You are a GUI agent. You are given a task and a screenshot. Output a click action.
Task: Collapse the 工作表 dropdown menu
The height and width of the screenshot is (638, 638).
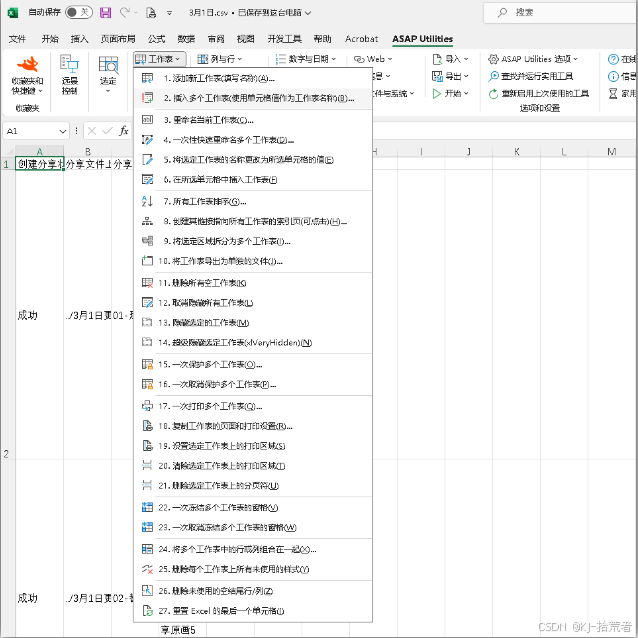point(159,59)
